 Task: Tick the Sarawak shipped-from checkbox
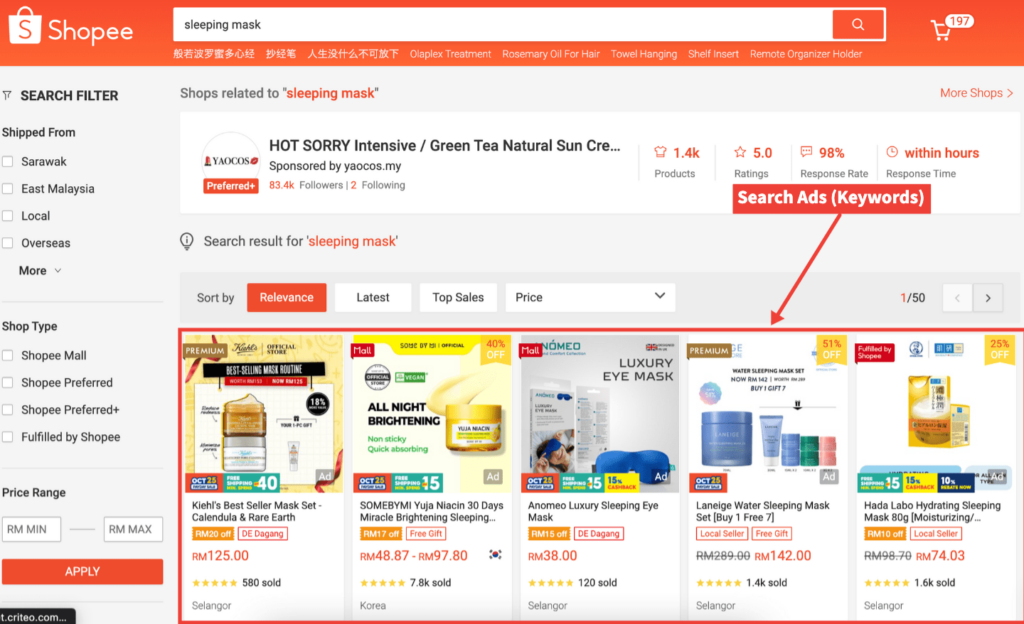(x=8, y=162)
